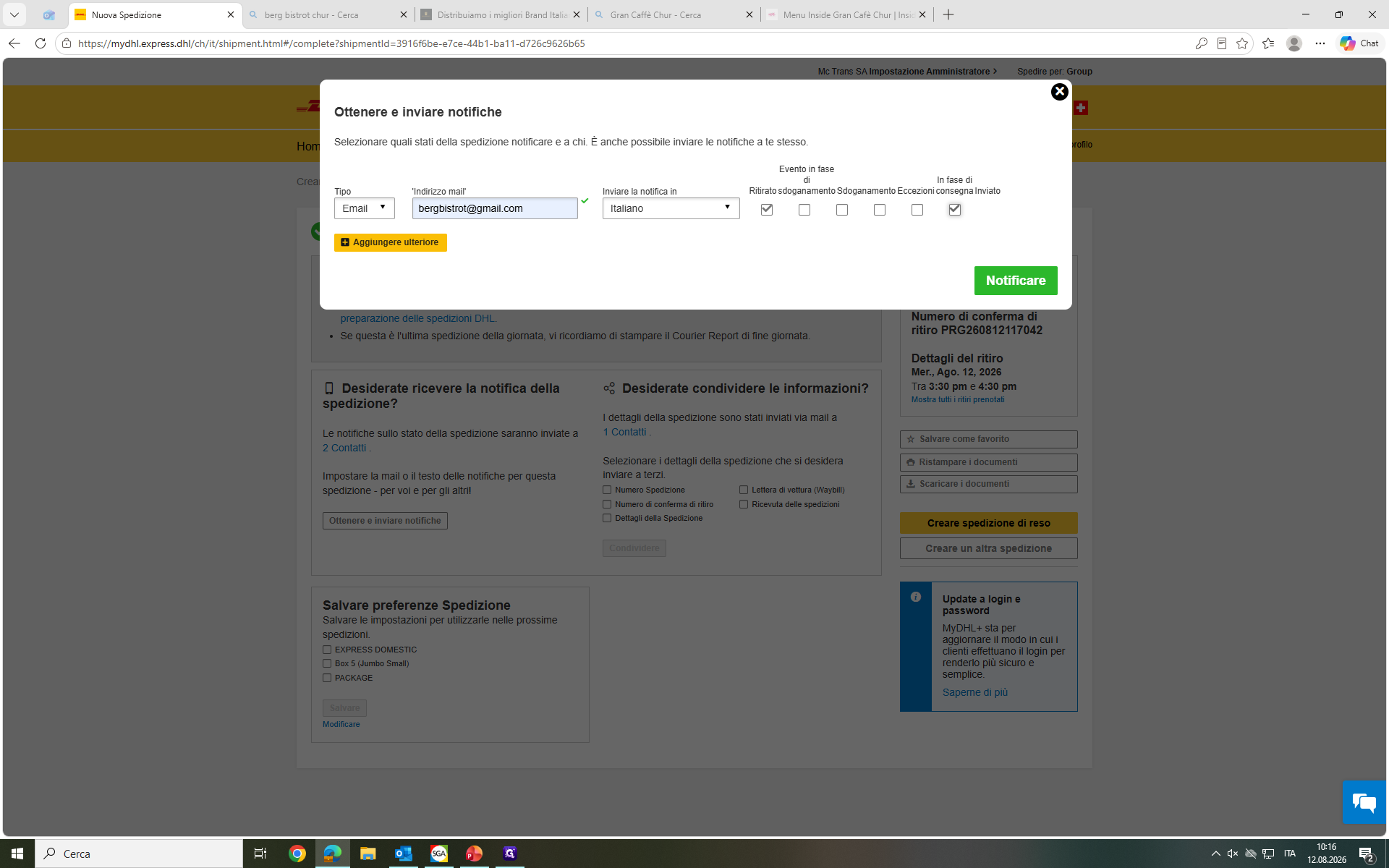Open File Explorer from the taskbar
1389x868 pixels.
pos(368,854)
